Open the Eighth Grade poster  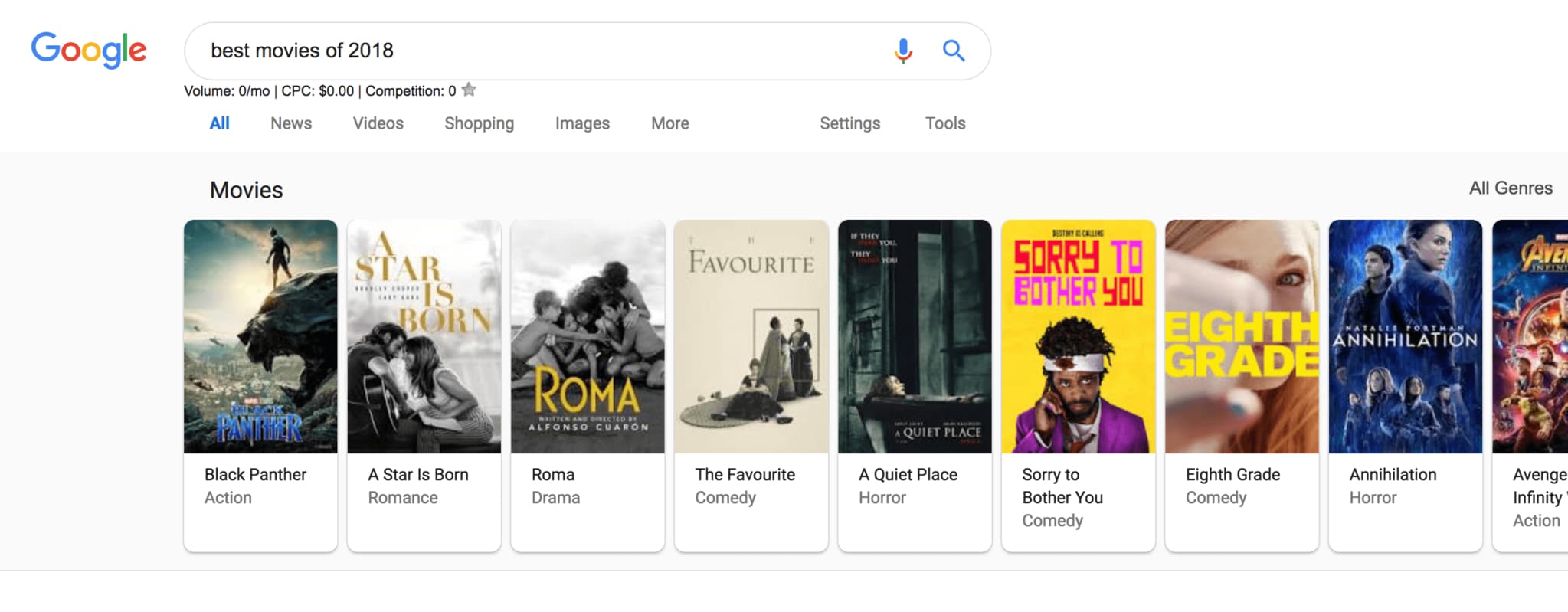(1242, 336)
